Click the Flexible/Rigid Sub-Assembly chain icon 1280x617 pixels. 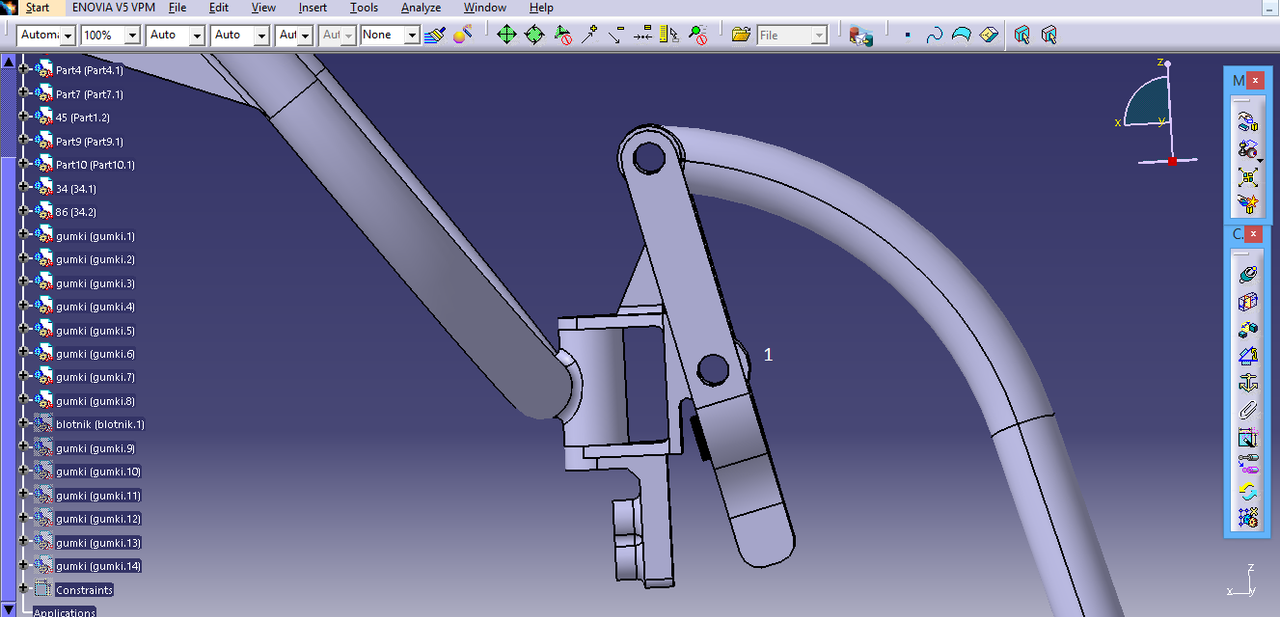coord(1247,464)
